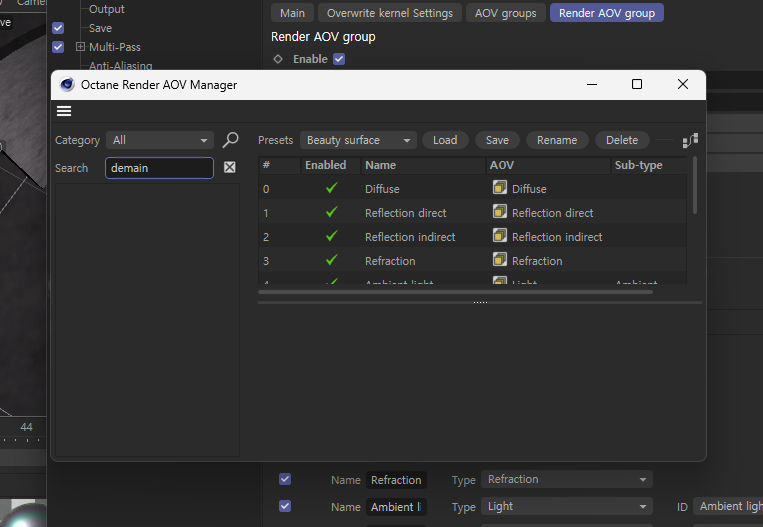This screenshot has width=763, height=527.
Task: Select the Refraction name cell in row 3
Action: point(390,261)
